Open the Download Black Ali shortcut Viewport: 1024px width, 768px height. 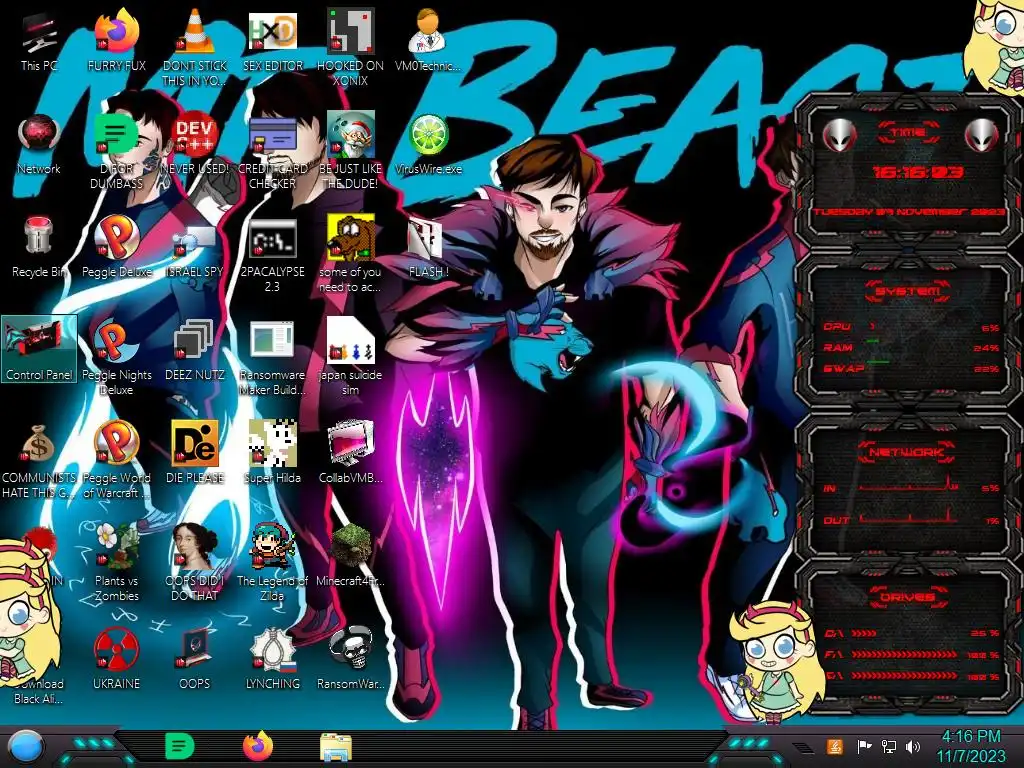tap(38, 691)
